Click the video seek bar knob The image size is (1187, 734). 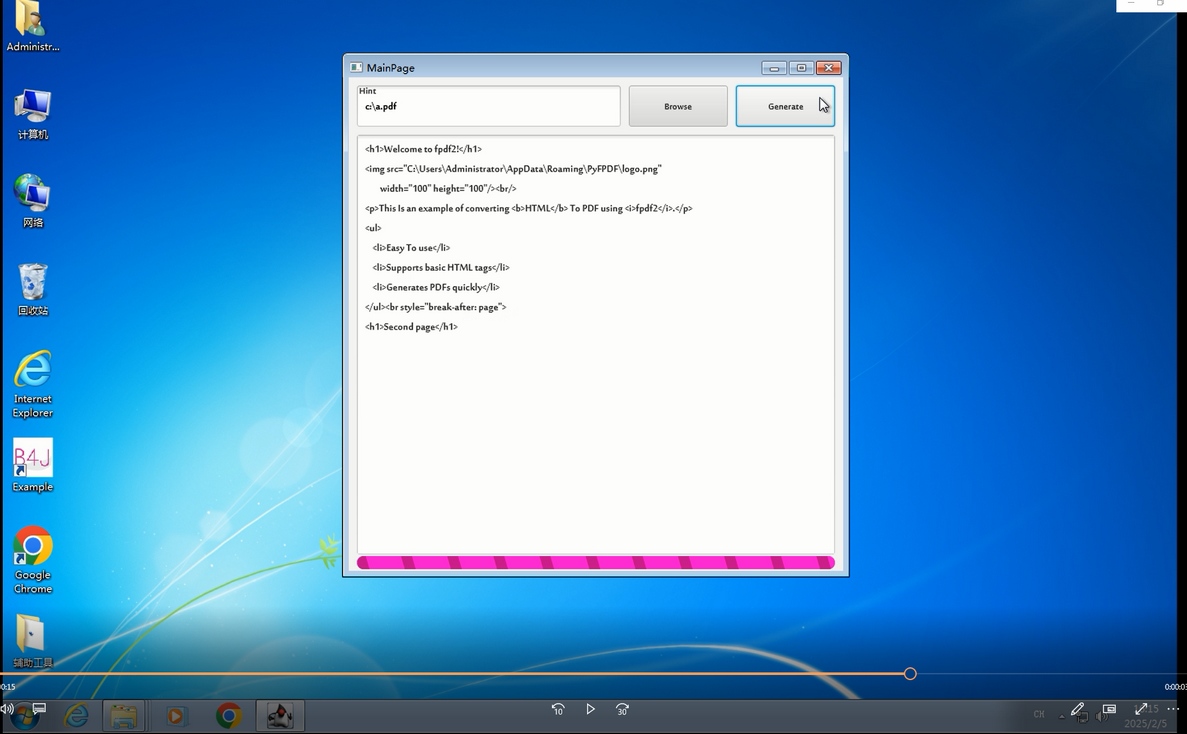point(910,673)
